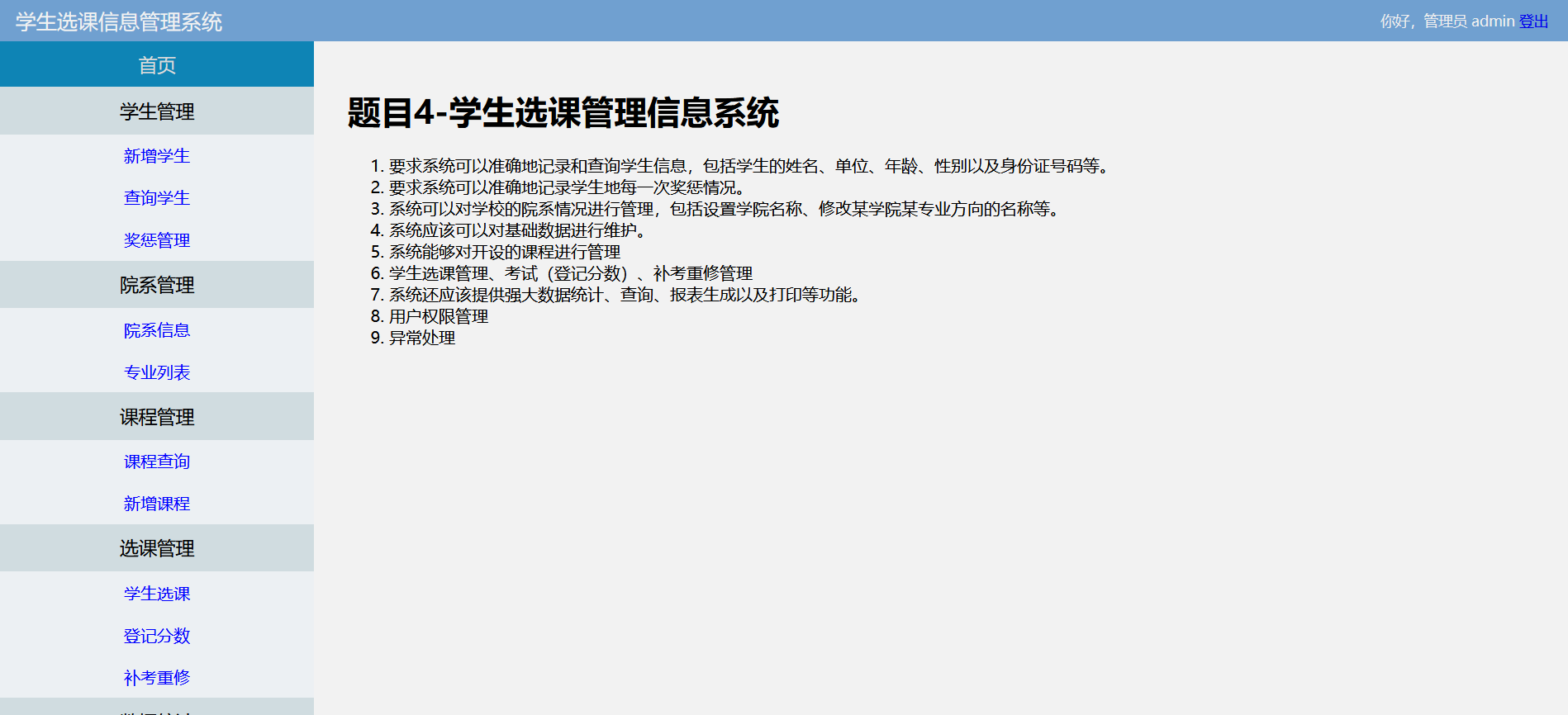Open 专业列表 link in sidebar
Viewport: 1568px width, 715px height.
point(157,372)
